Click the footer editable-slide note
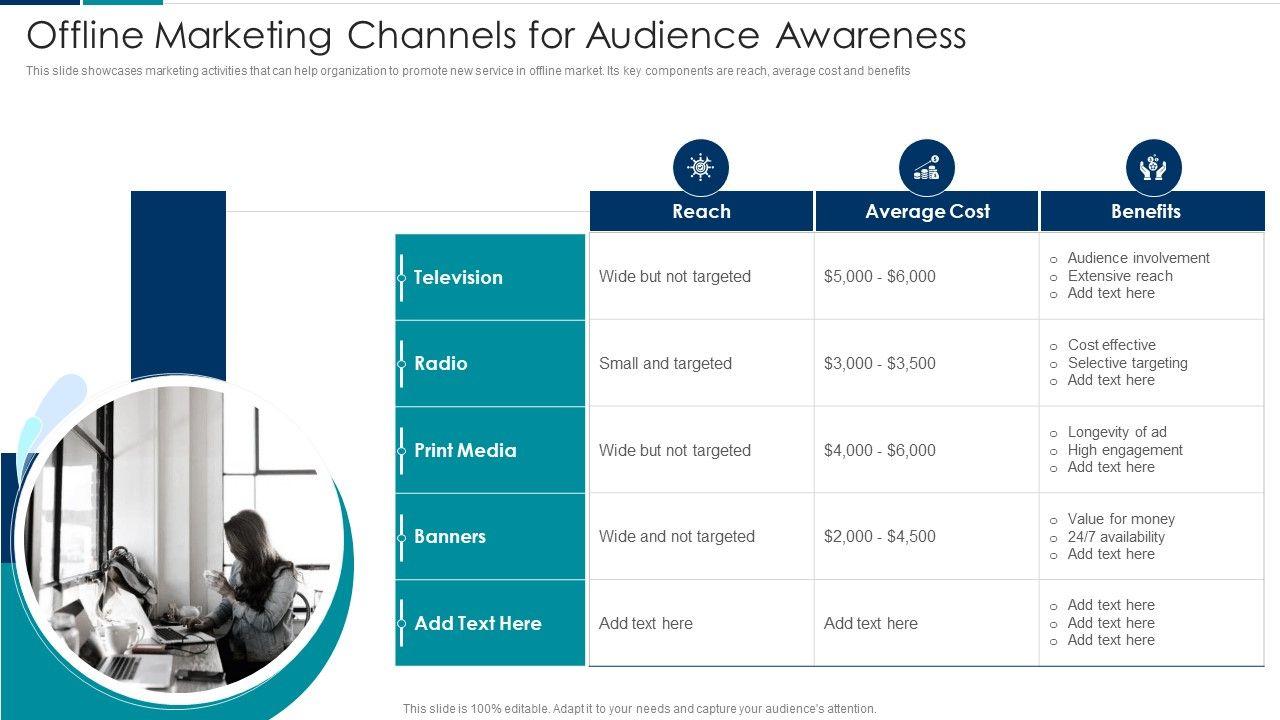Screen dimensions: 1280x720 640,709
